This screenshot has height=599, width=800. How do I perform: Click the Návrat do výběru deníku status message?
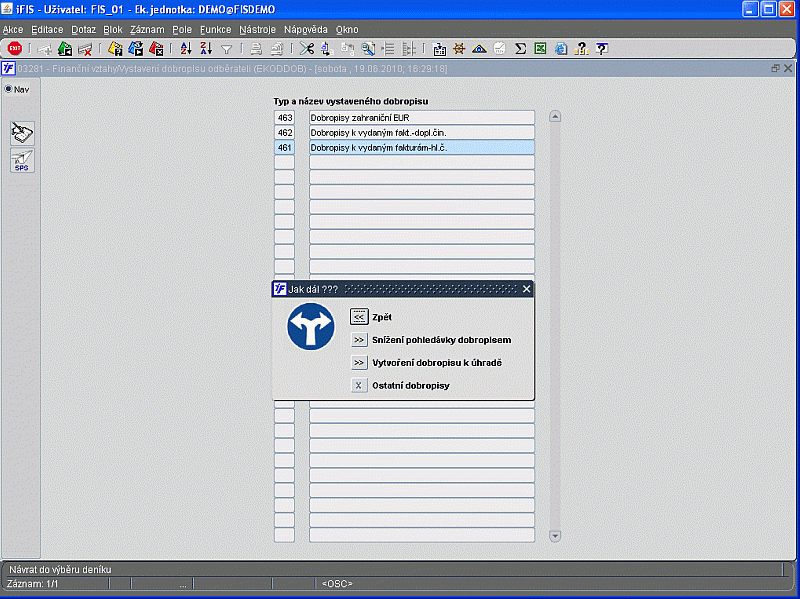coord(60,569)
